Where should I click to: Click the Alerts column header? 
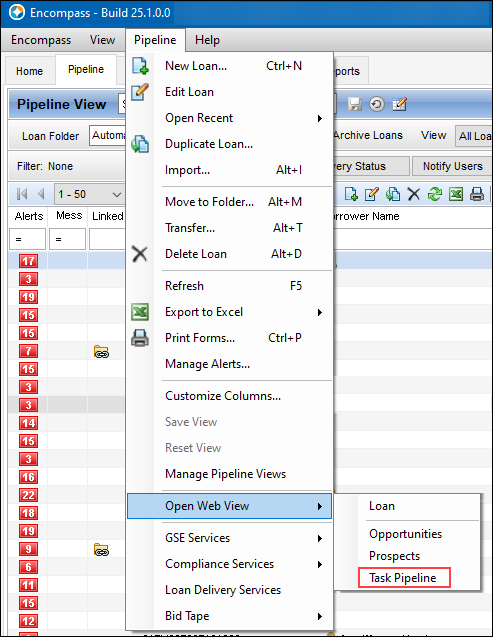point(28,216)
